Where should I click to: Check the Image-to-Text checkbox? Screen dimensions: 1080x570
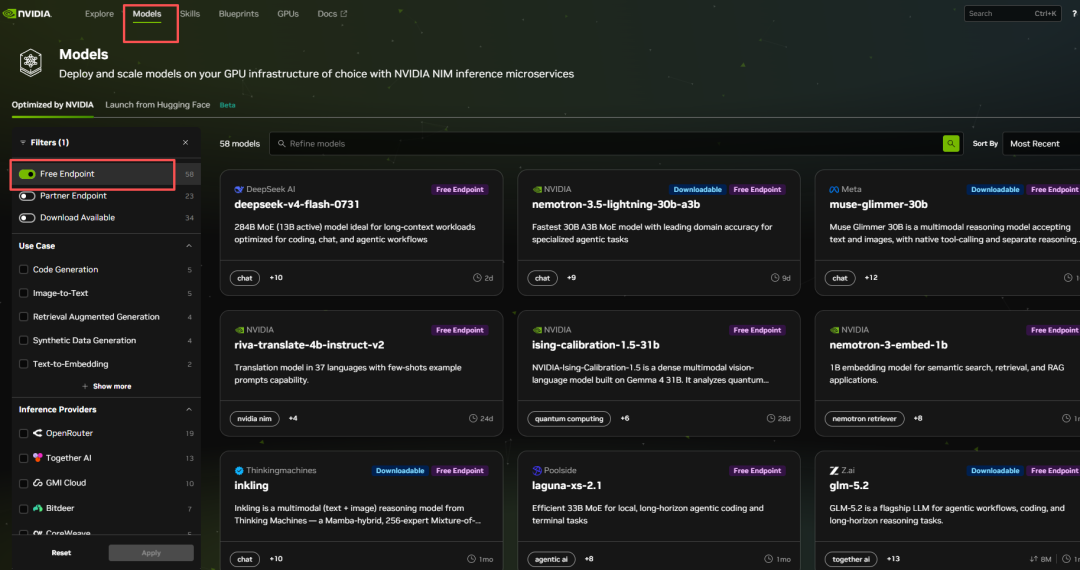[23, 293]
